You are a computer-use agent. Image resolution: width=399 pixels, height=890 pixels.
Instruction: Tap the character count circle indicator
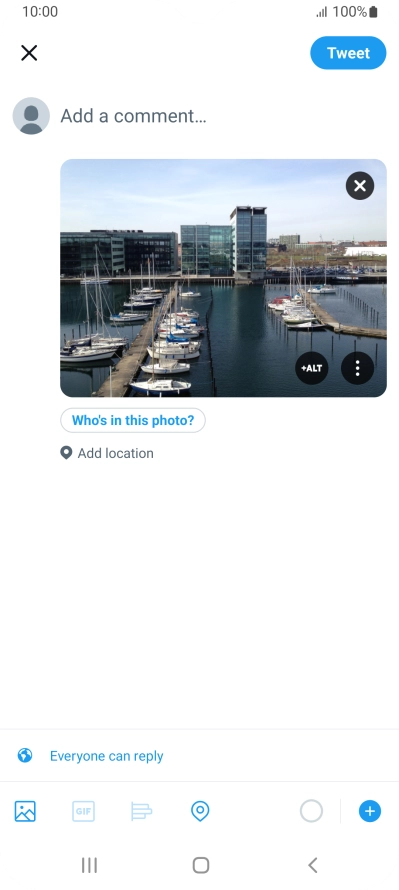coord(311,811)
